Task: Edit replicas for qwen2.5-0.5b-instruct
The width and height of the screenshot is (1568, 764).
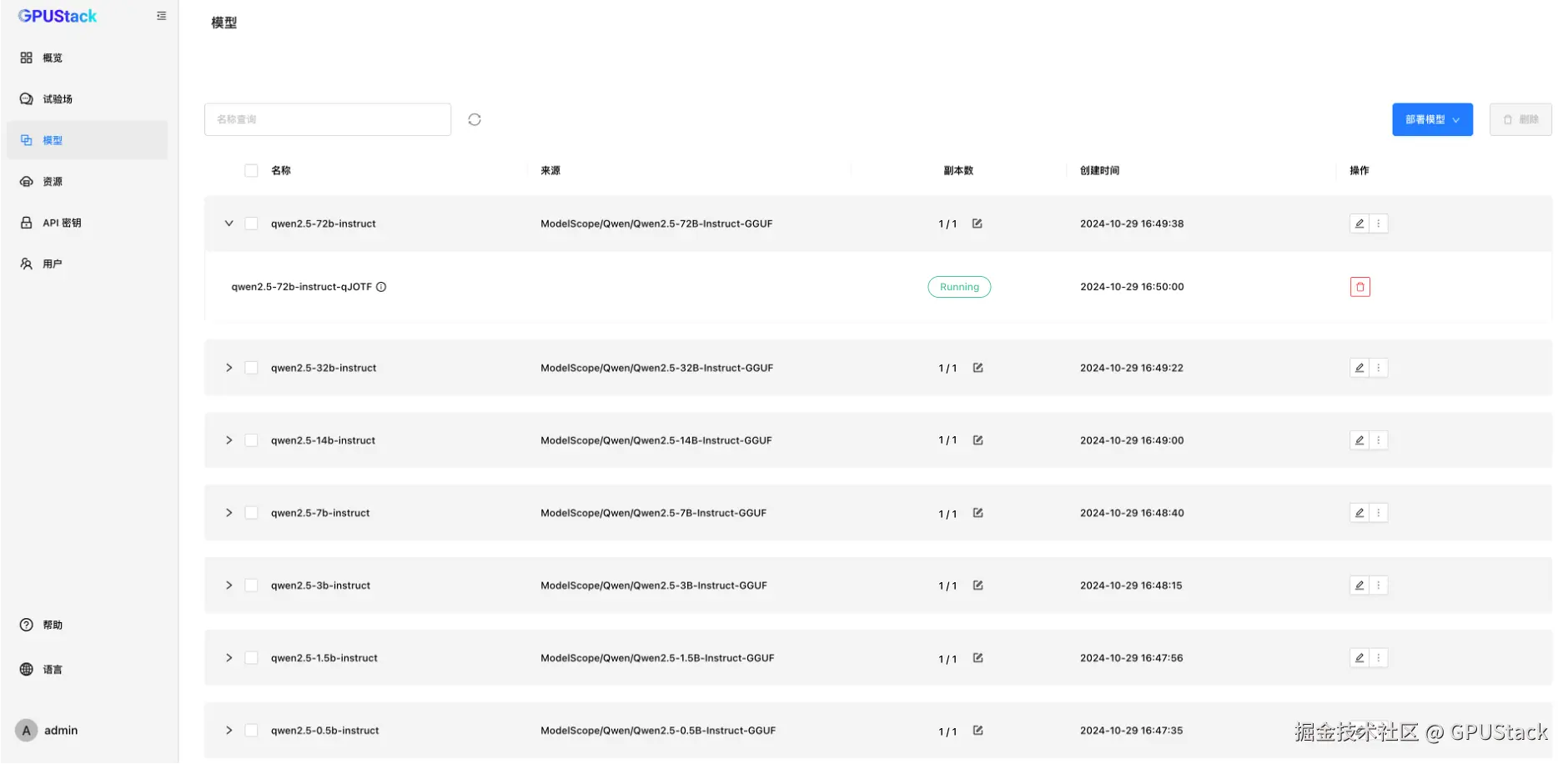Action: point(977,731)
